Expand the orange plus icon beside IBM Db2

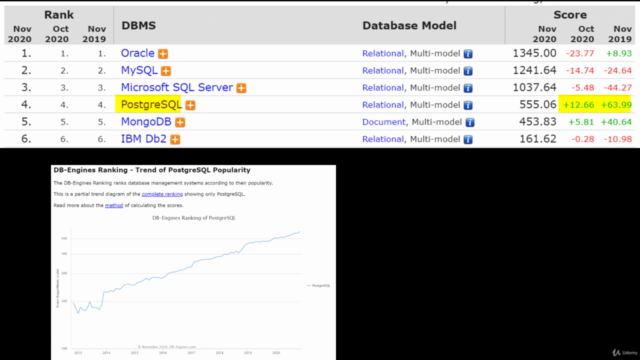(175, 139)
